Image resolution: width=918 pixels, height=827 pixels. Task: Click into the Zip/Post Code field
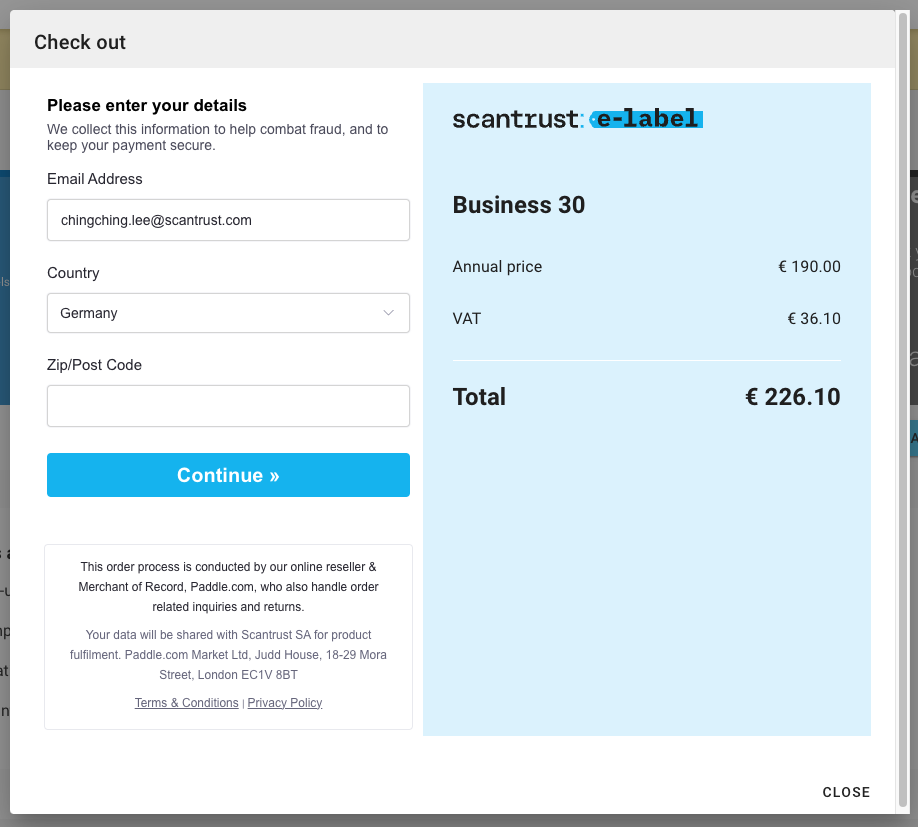click(x=228, y=406)
